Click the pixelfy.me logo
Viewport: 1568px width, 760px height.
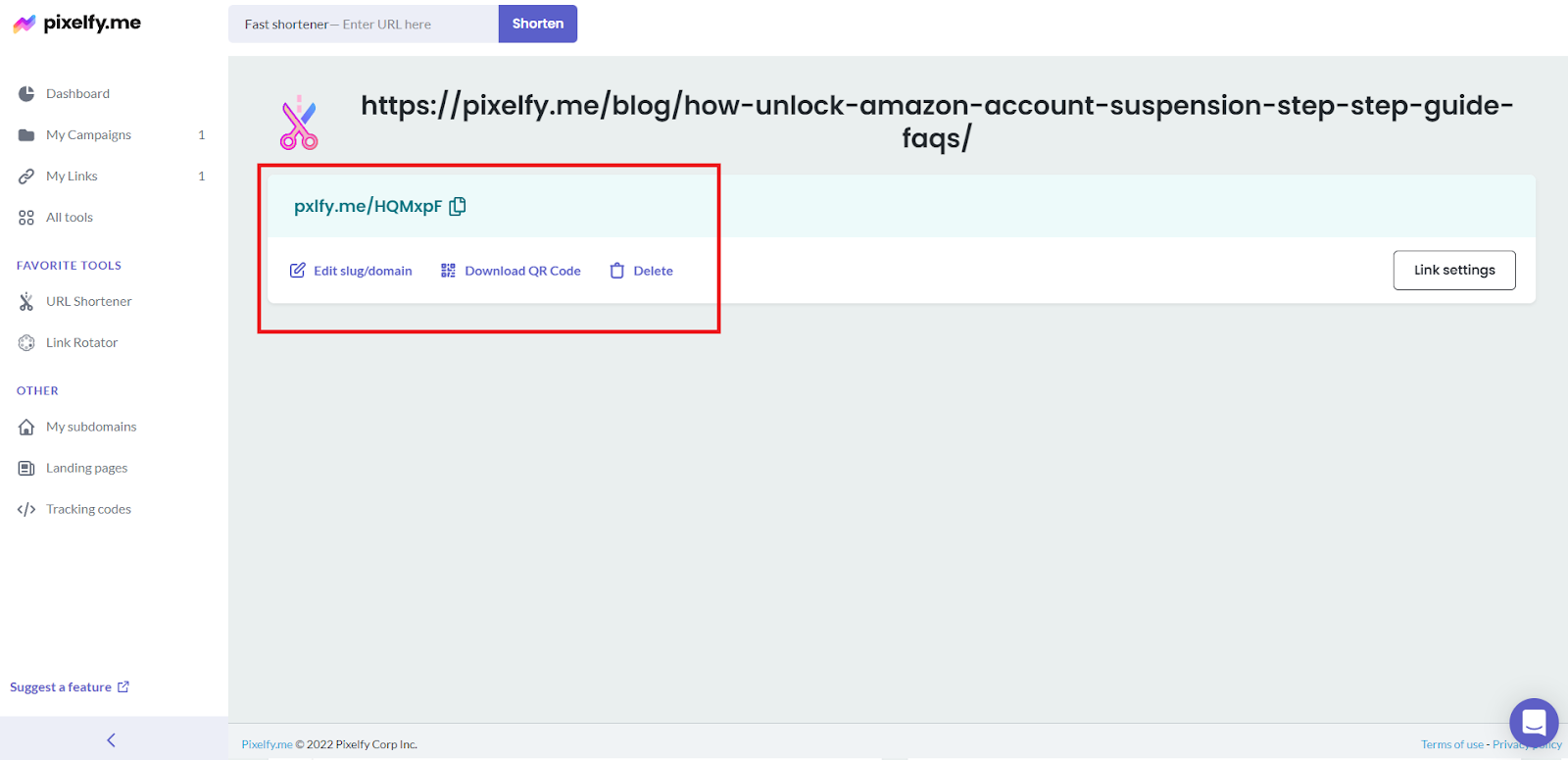76,23
